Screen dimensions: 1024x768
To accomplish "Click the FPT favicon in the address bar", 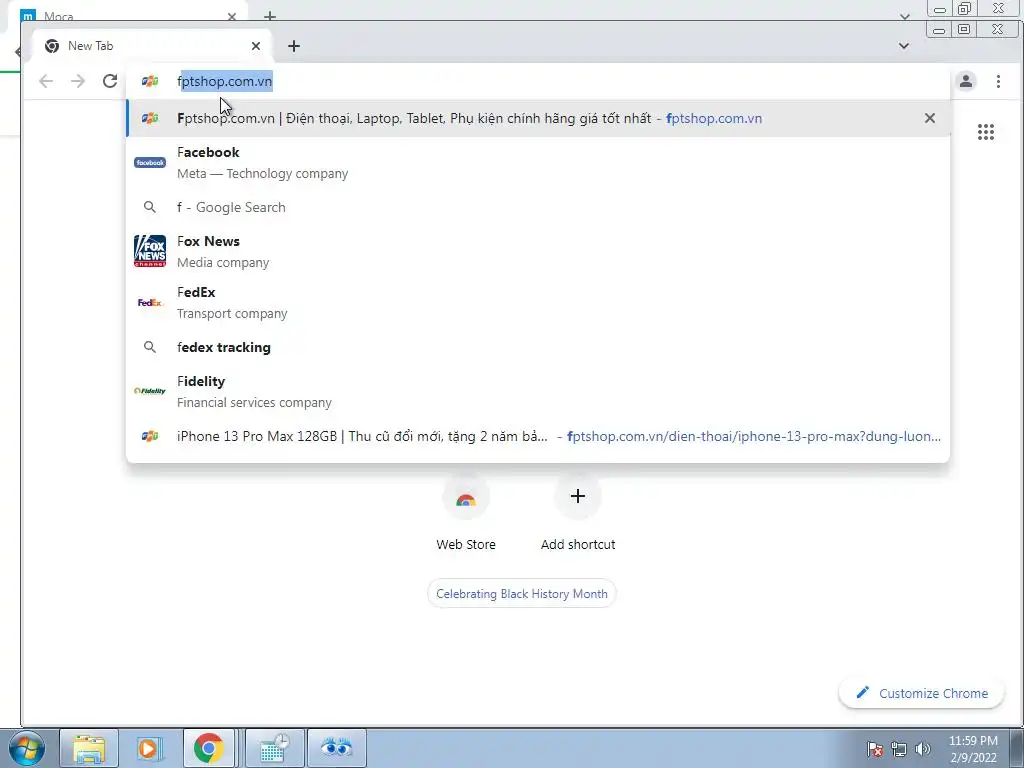I will (x=150, y=81).
